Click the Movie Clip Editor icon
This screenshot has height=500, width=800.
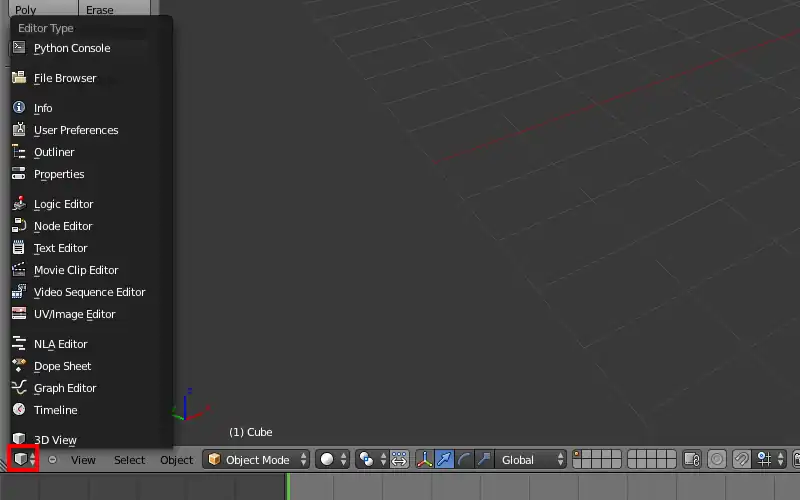tap(19, 270)
